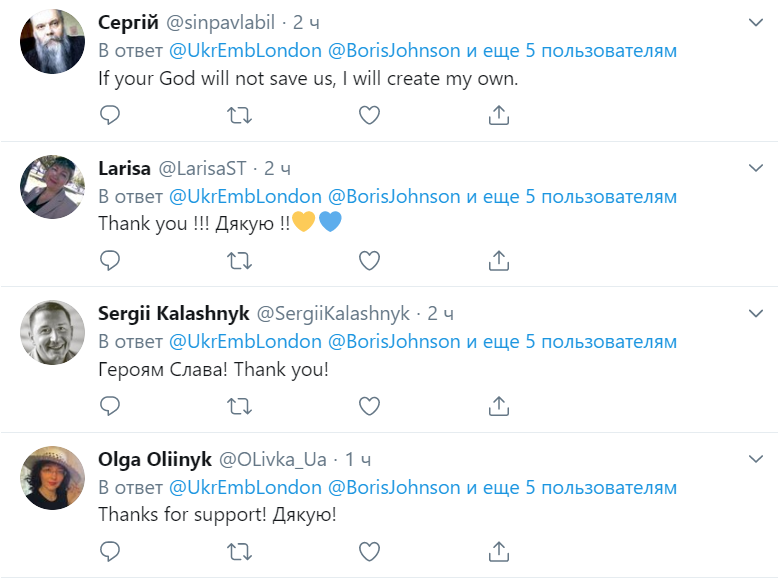The width and height of the screenshot is (778, 578).
Task: Retweet Olga Oliinyk's Thanks for support tweet
Action: point(239,552)
